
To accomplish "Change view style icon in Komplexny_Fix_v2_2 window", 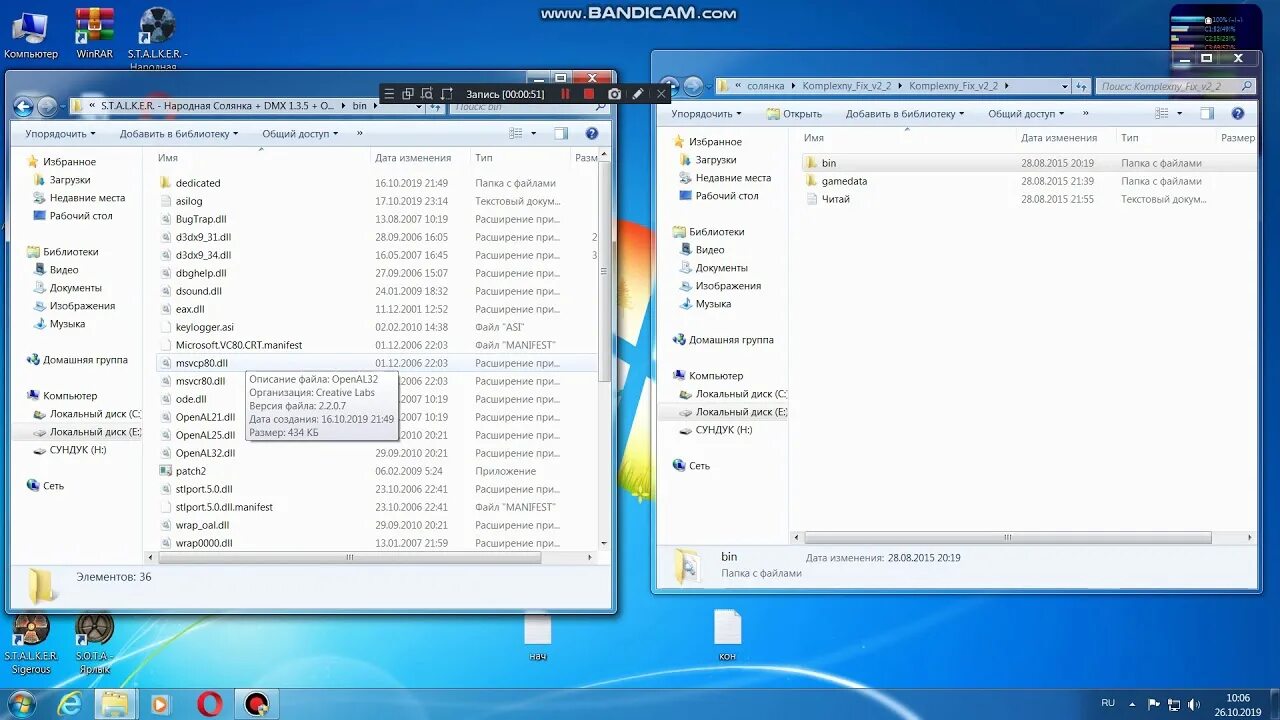I will point(1163,113).
